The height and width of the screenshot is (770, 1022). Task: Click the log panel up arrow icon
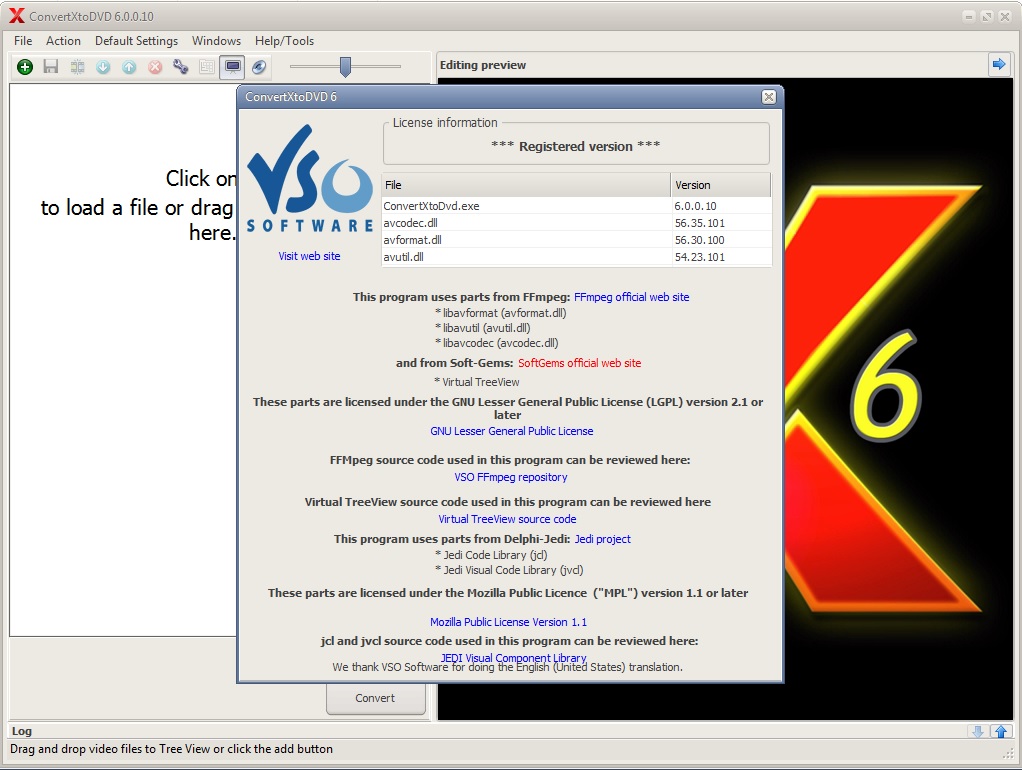pyautogui.click(x=1001, y=732)
